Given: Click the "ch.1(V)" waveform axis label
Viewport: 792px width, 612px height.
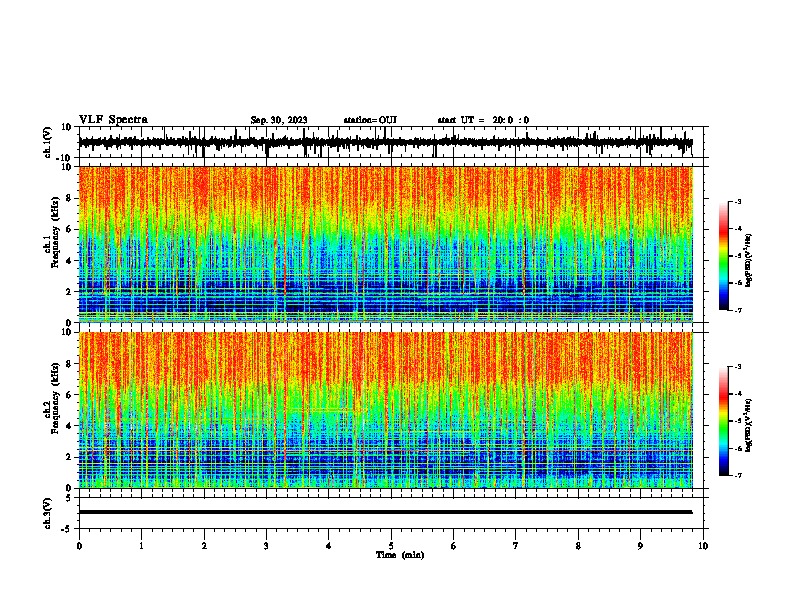Looking at the screenshot, I should pos(48,142).
